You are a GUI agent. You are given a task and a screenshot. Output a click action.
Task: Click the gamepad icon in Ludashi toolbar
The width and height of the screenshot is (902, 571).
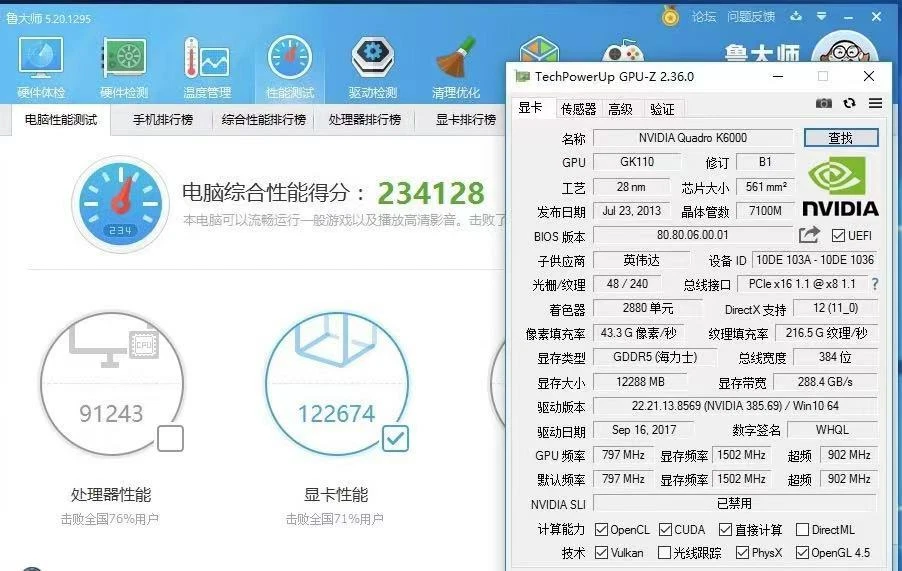pos(622,51)
